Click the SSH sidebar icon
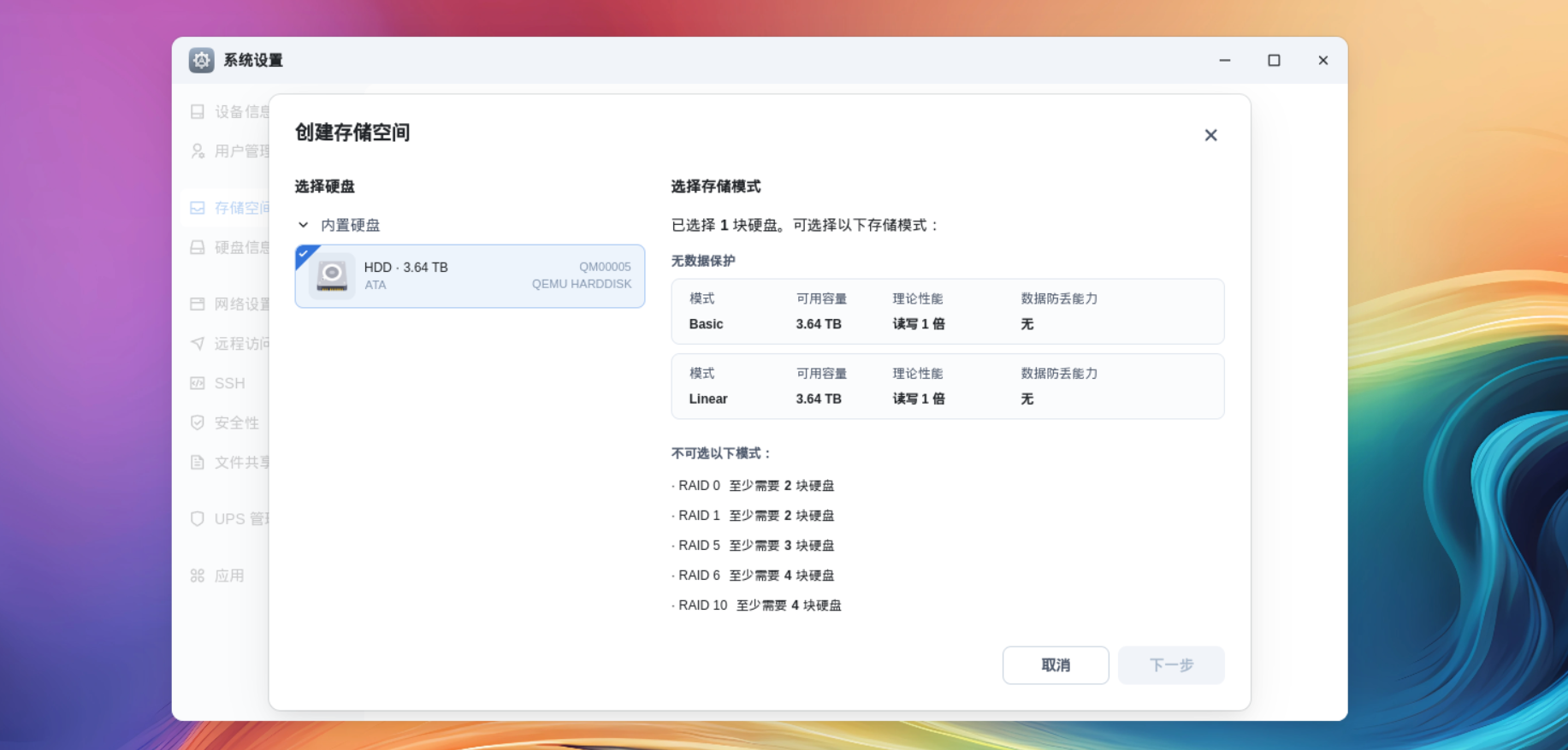 (x=198, y=383)
